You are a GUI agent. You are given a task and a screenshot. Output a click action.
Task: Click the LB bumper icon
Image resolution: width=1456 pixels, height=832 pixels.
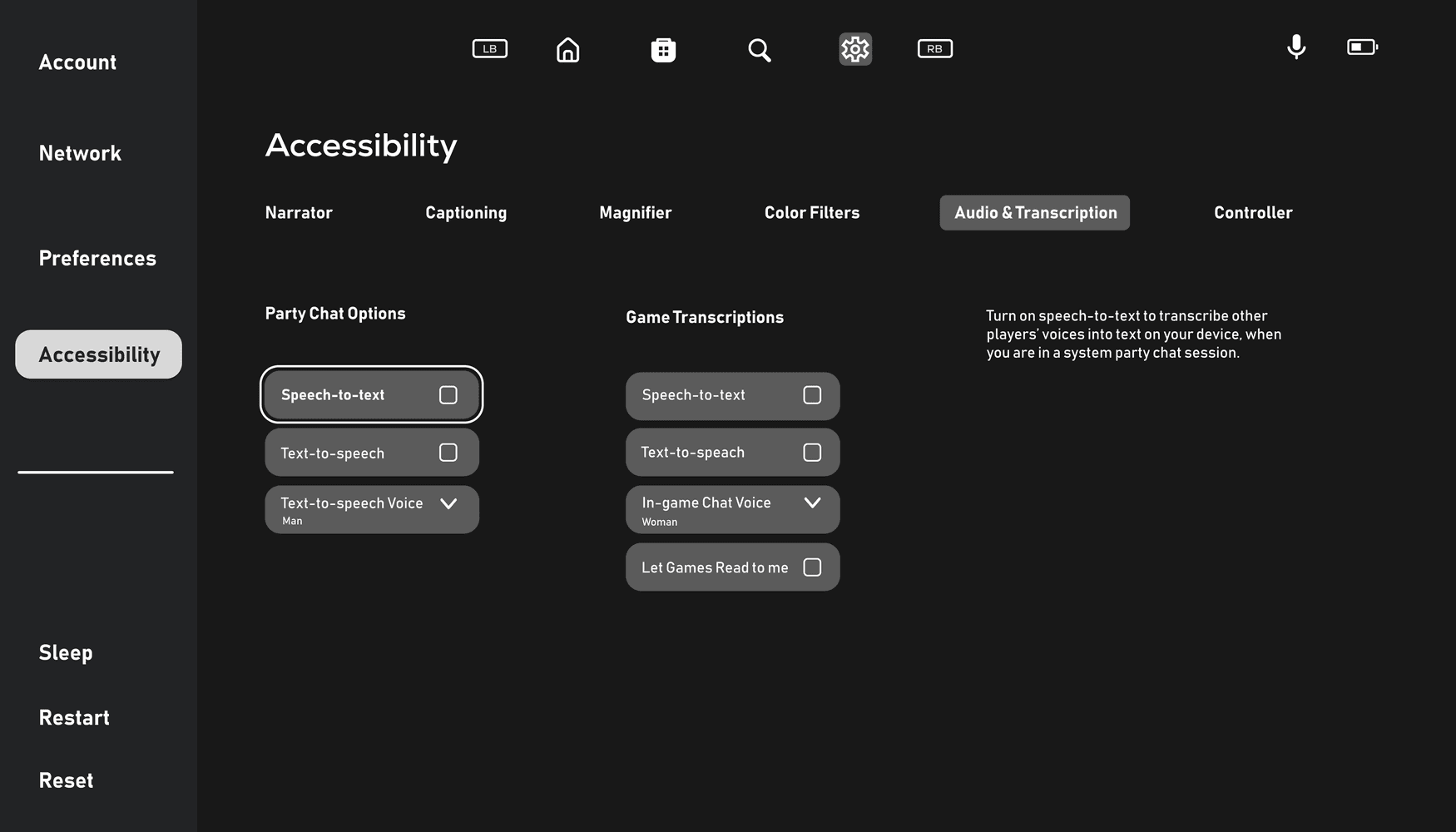click(x=490, y=49)
